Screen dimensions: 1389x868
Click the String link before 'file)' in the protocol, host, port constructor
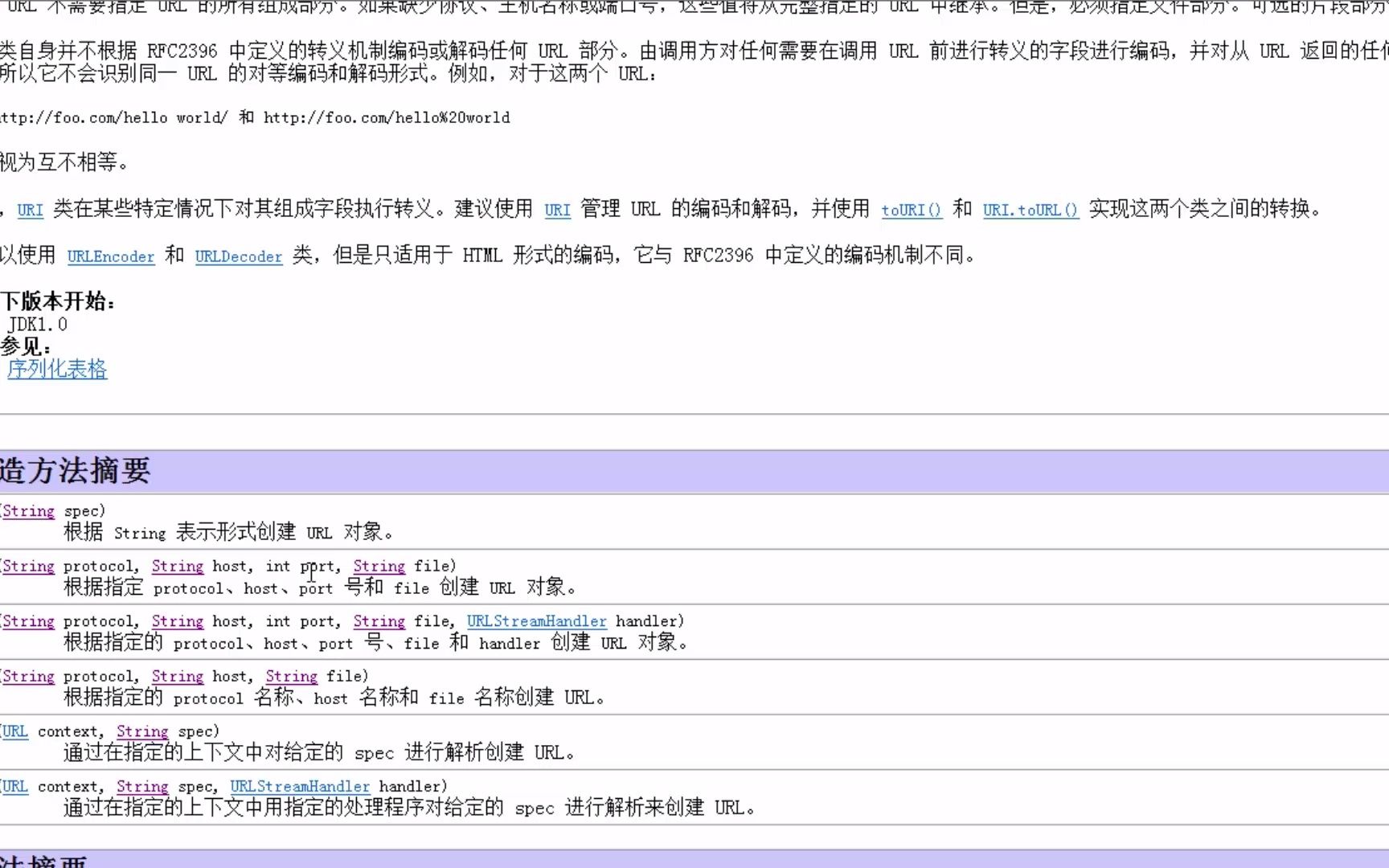pyautogui.click(x=379, y=567)
